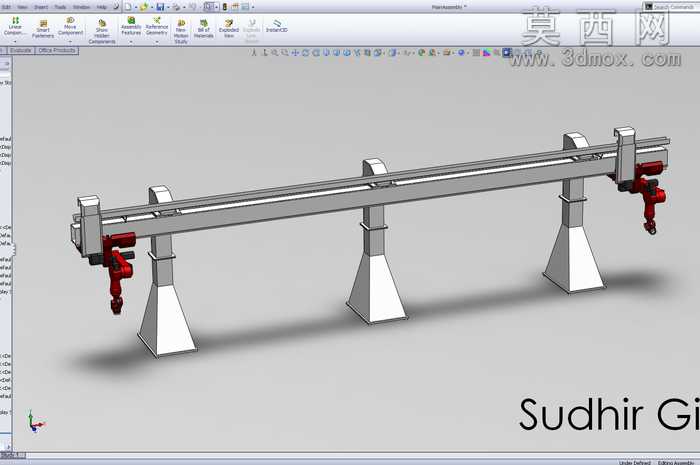Click the Linear Component Pattern tool
This screenshot has width=700, height=465.
point(15,26)
